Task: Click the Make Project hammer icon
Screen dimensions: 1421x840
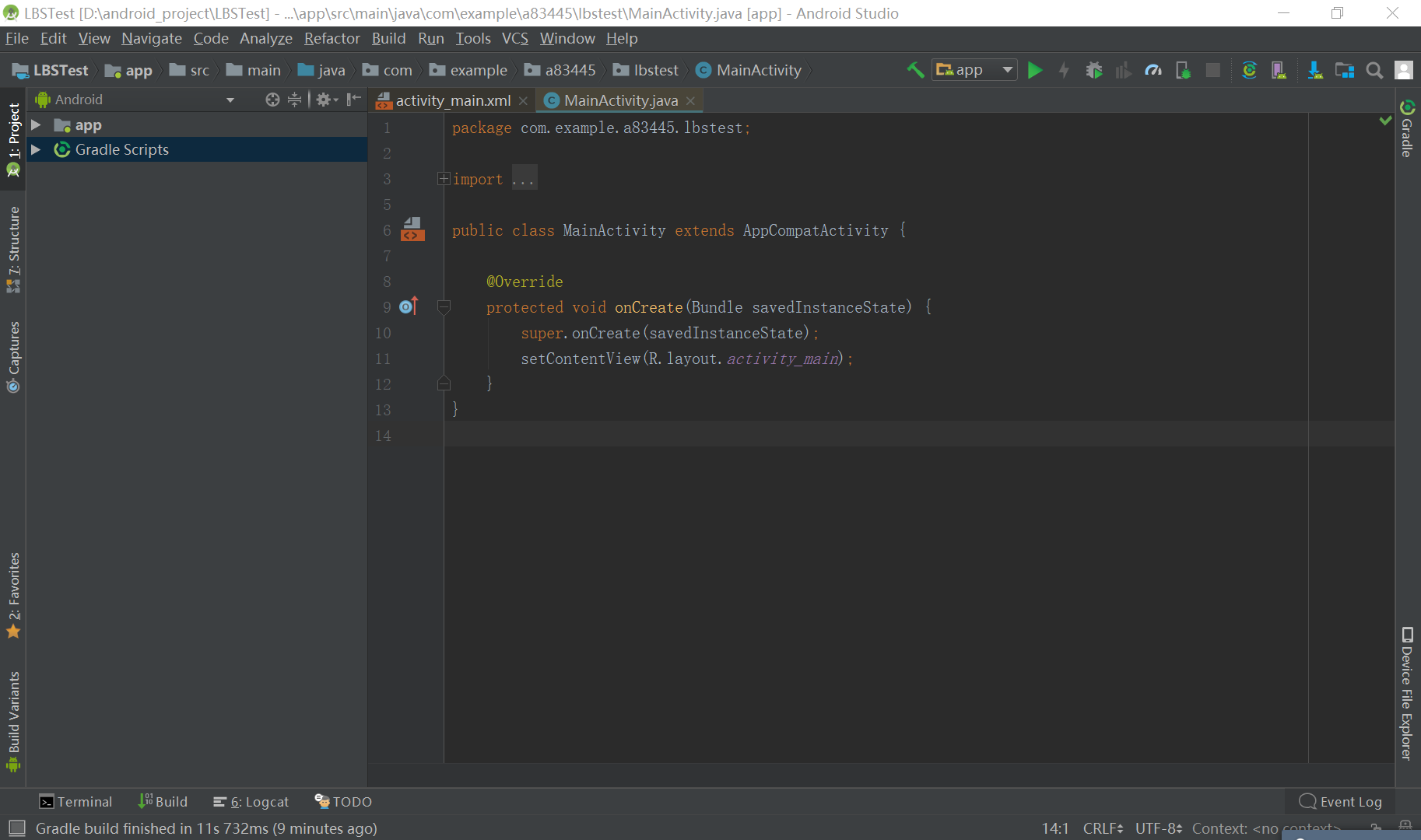Action: tap(915, 70)
